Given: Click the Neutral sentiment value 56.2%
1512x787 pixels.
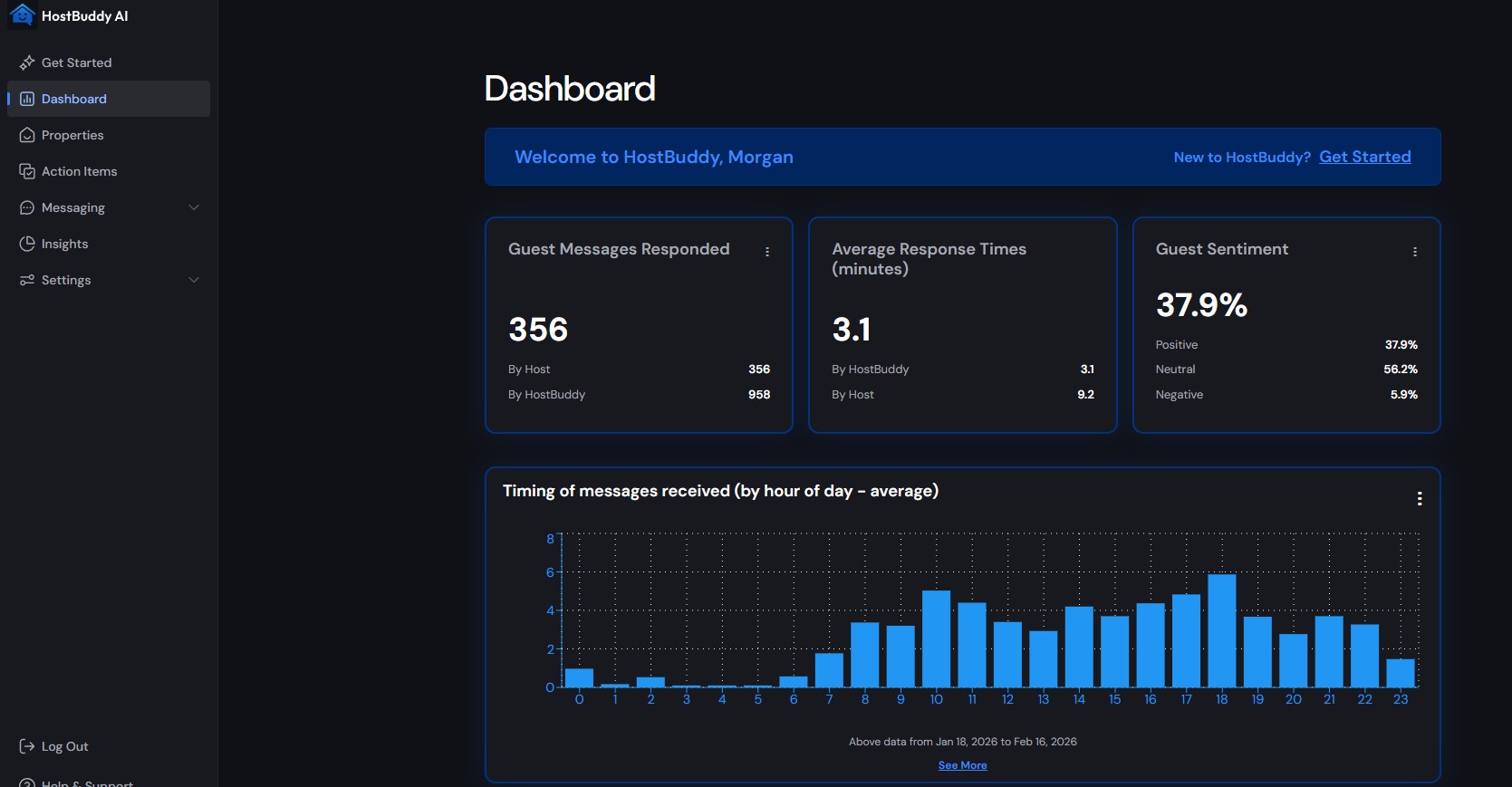Looking at the screenshot, I should pyautogui.click(x=1401, y=370).
